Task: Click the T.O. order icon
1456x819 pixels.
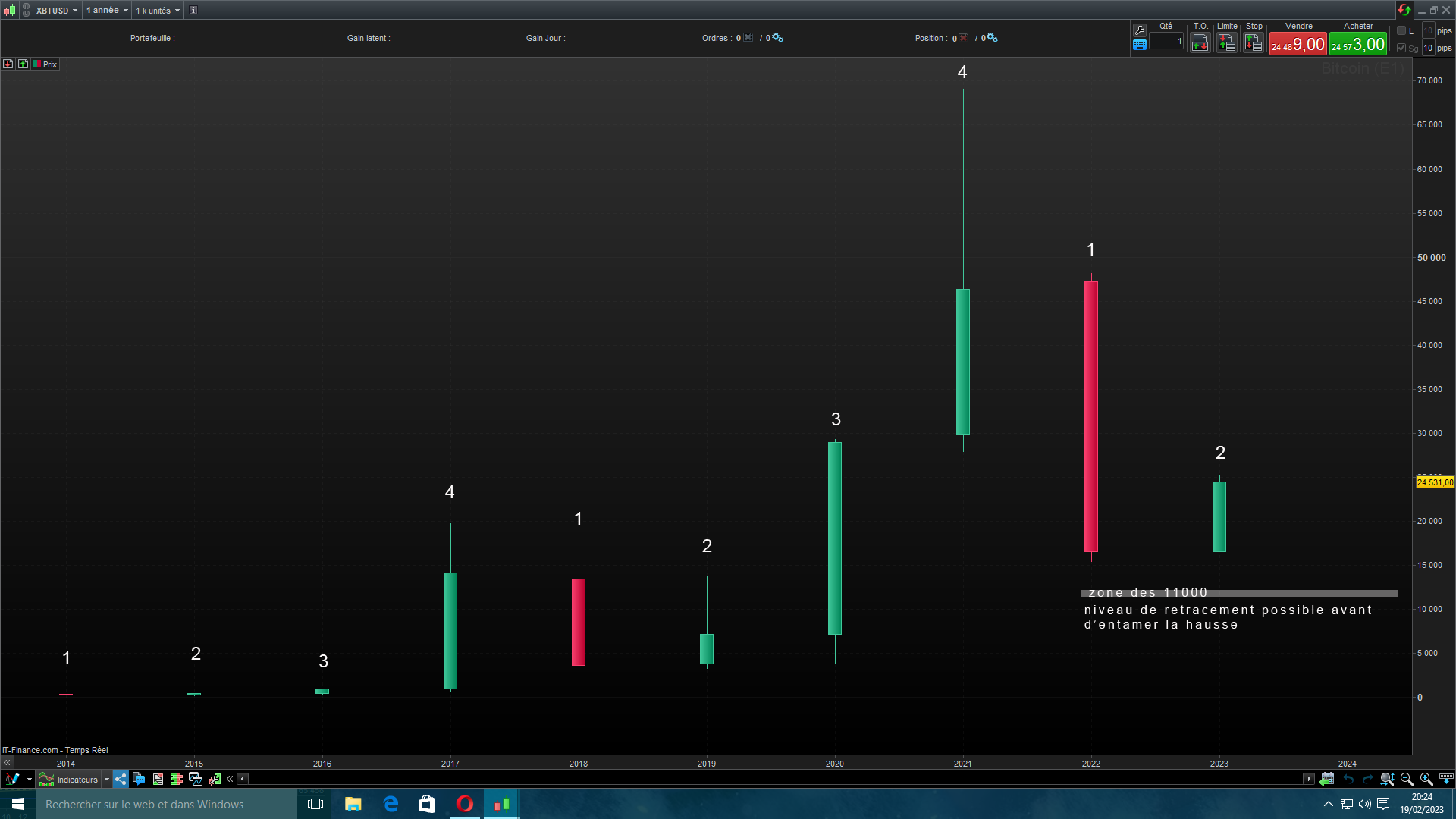Action: [1200, 43]
